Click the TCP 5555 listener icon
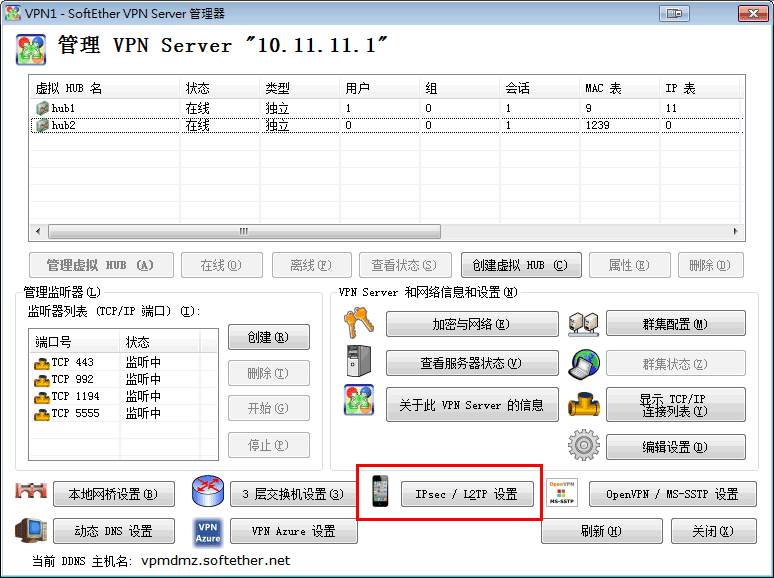Viewport: 774px width, 578px height. coord(41,414)
